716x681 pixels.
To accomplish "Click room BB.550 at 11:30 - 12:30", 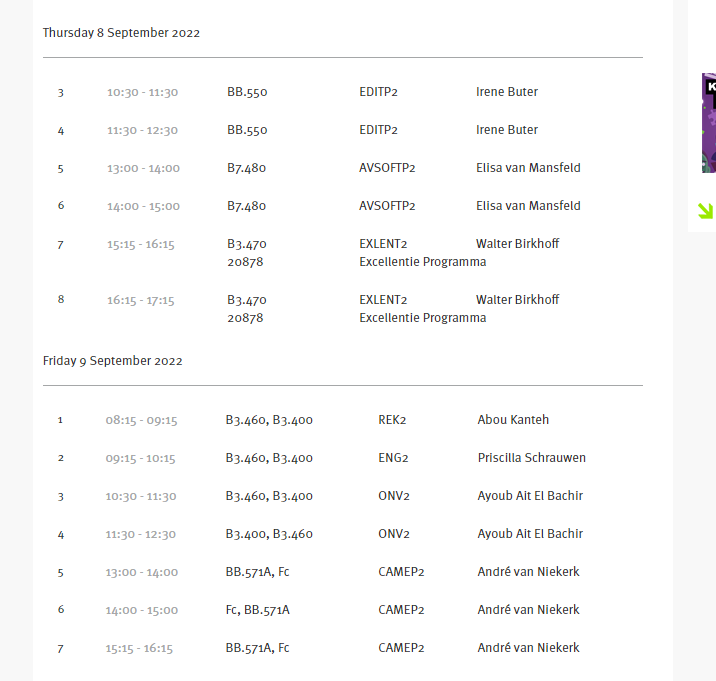I will coord(247,130).
